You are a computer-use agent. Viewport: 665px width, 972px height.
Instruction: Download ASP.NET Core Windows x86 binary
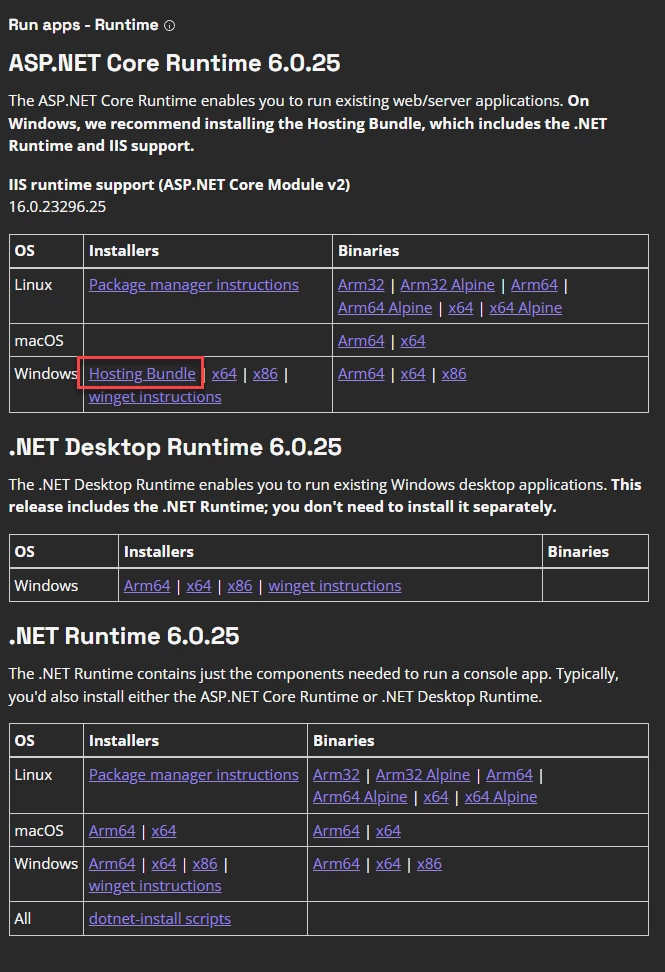[454, 374]
